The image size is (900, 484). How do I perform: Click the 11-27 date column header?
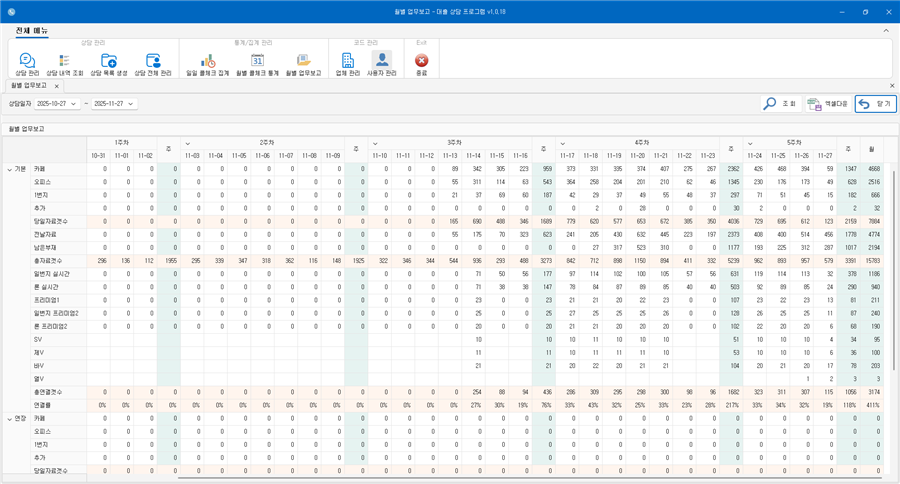[825, 156]
